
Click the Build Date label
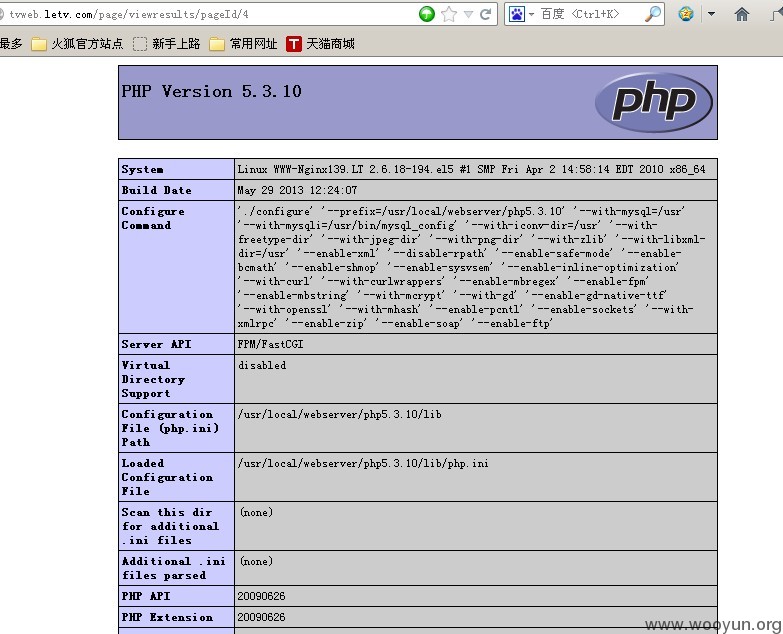pos(156,190)
